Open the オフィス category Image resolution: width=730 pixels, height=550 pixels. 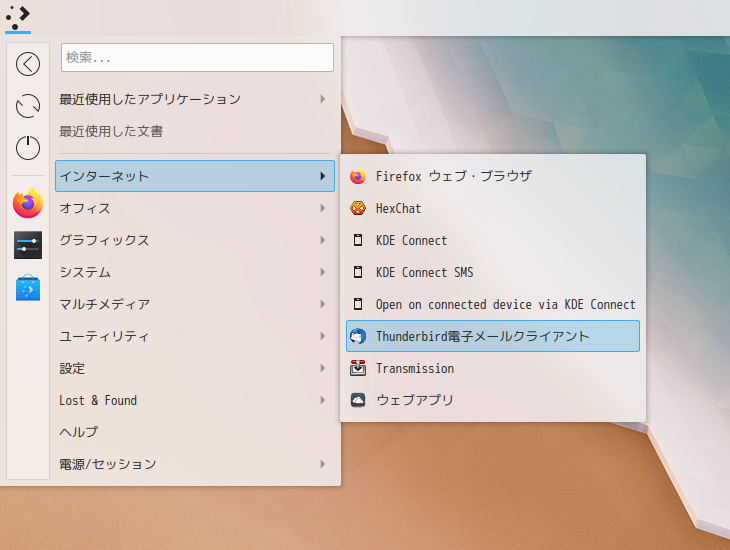click(195, 208)
